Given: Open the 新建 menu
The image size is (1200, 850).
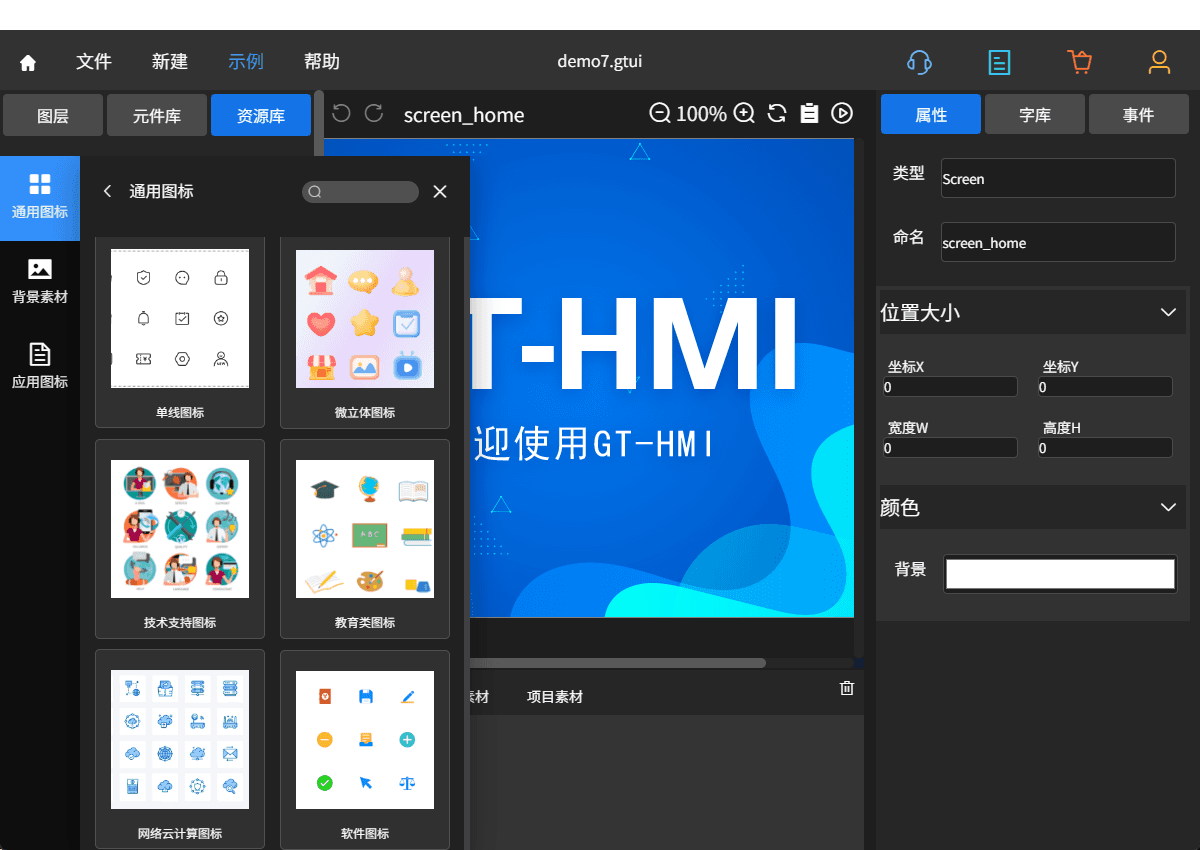Looking at the screenshot, I should click(170, 62).
